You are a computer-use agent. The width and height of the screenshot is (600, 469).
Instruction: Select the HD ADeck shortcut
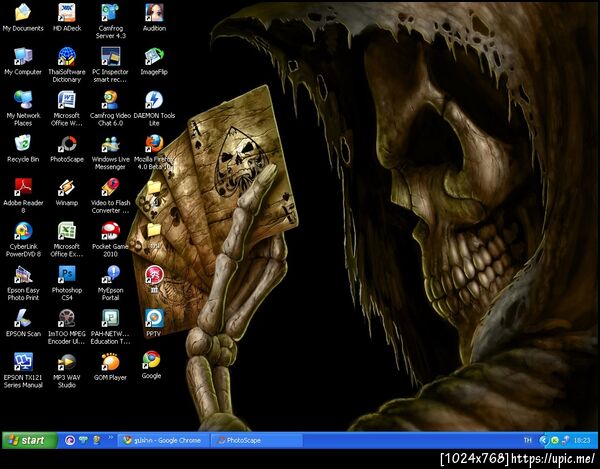67,17
